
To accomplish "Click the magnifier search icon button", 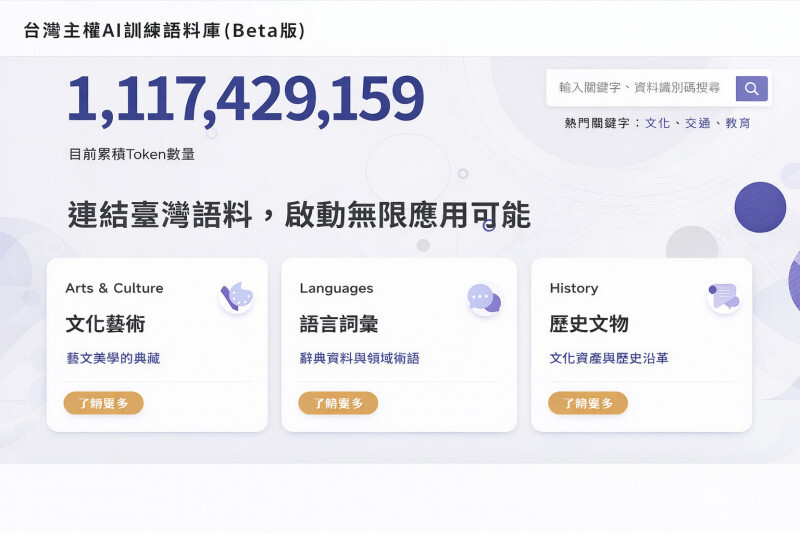I will (751, 89).
